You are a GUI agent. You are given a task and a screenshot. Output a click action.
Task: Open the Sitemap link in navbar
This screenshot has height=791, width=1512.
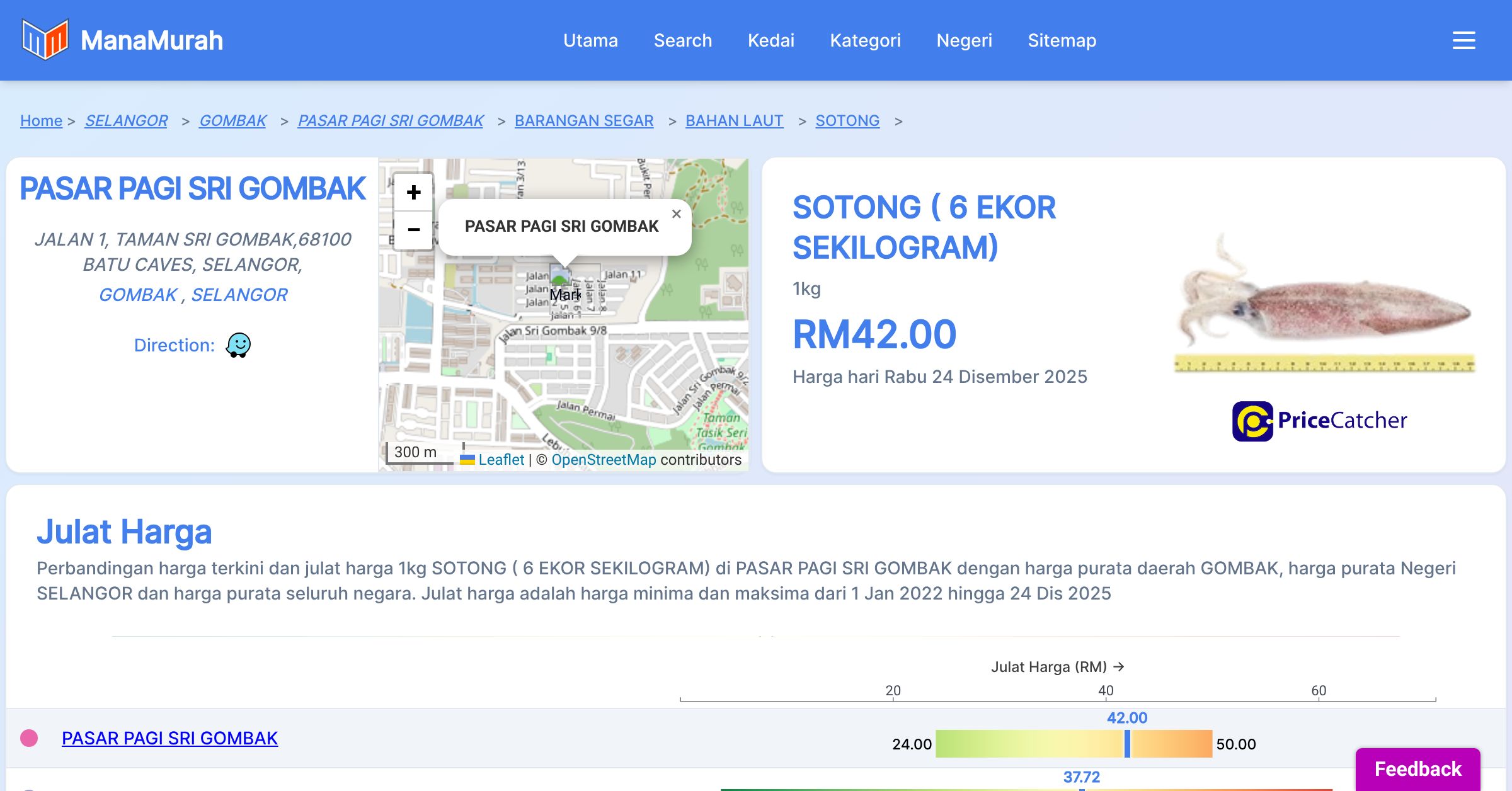pos(1062,40)
